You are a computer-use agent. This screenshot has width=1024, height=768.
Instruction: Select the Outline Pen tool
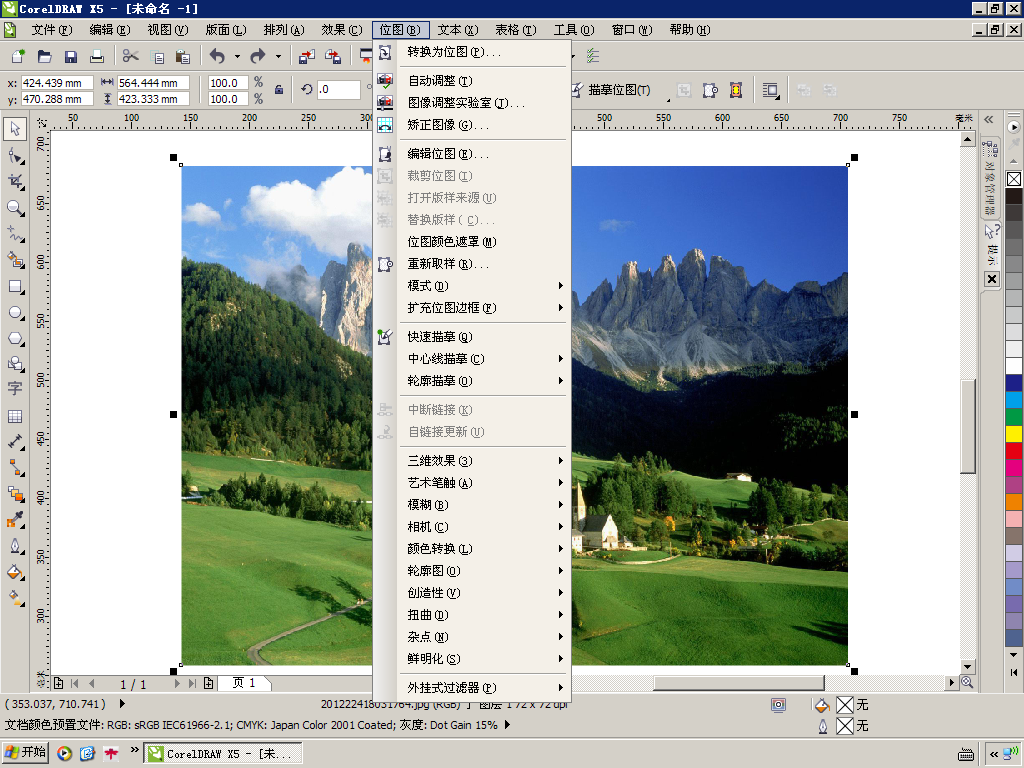click(x=15, y=546)
